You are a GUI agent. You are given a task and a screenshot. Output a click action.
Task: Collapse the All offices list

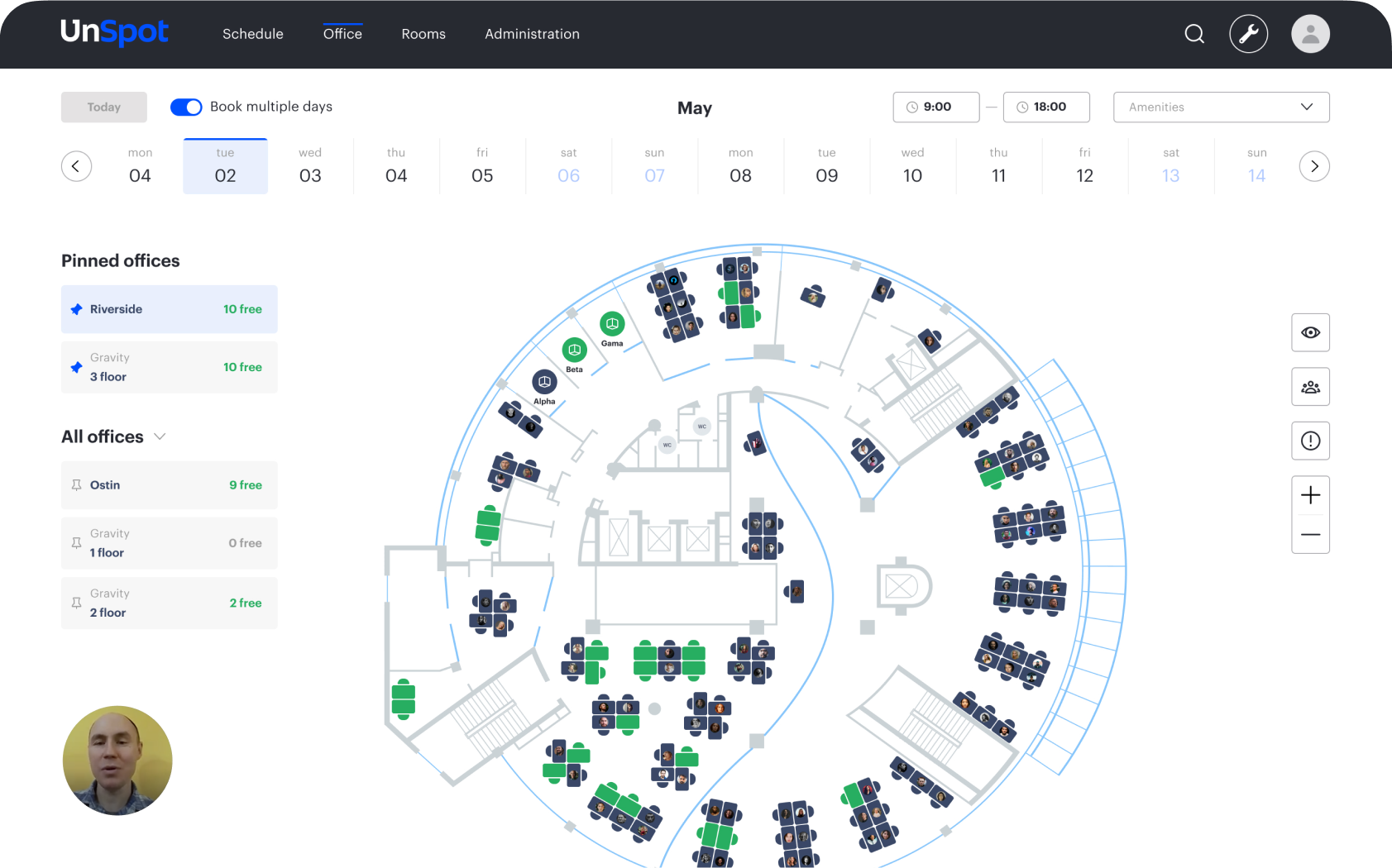tap(160, 436)
